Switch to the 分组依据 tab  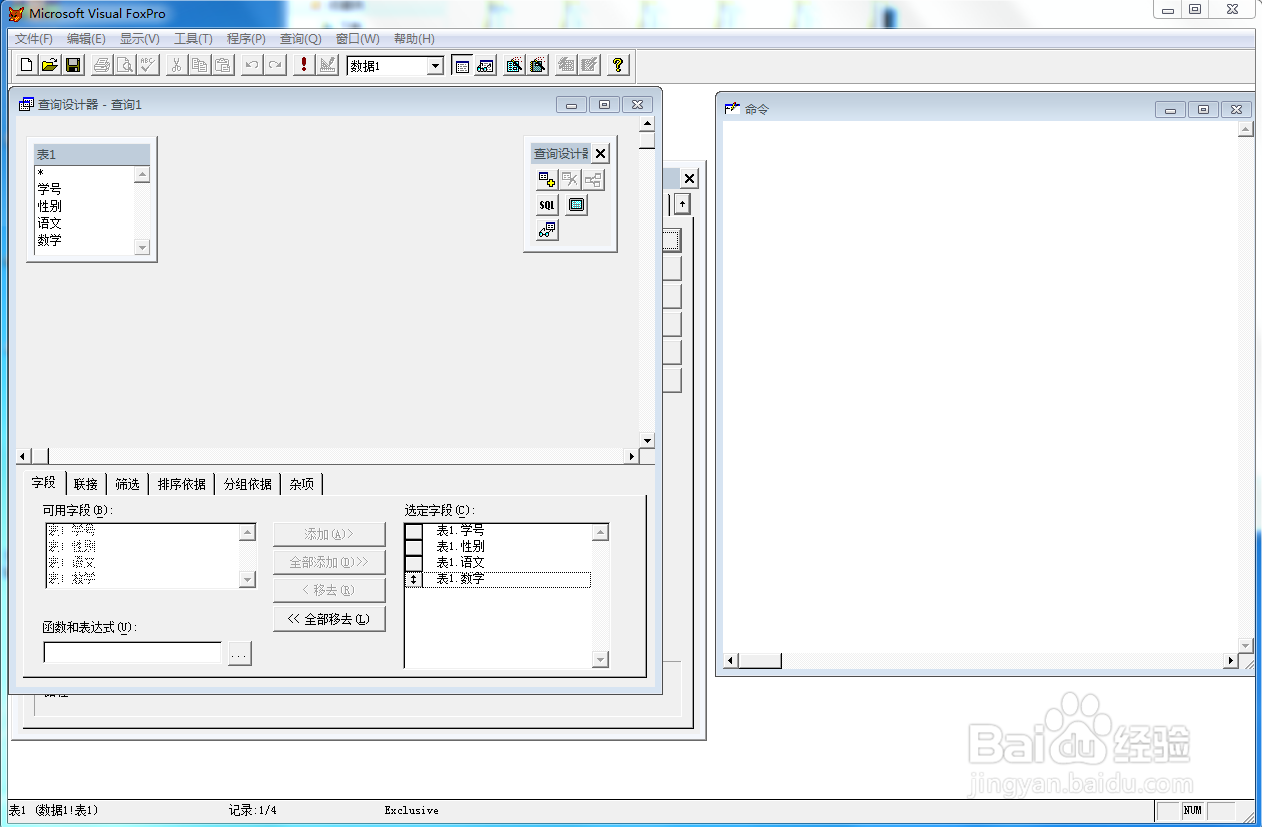coord(248,484)
